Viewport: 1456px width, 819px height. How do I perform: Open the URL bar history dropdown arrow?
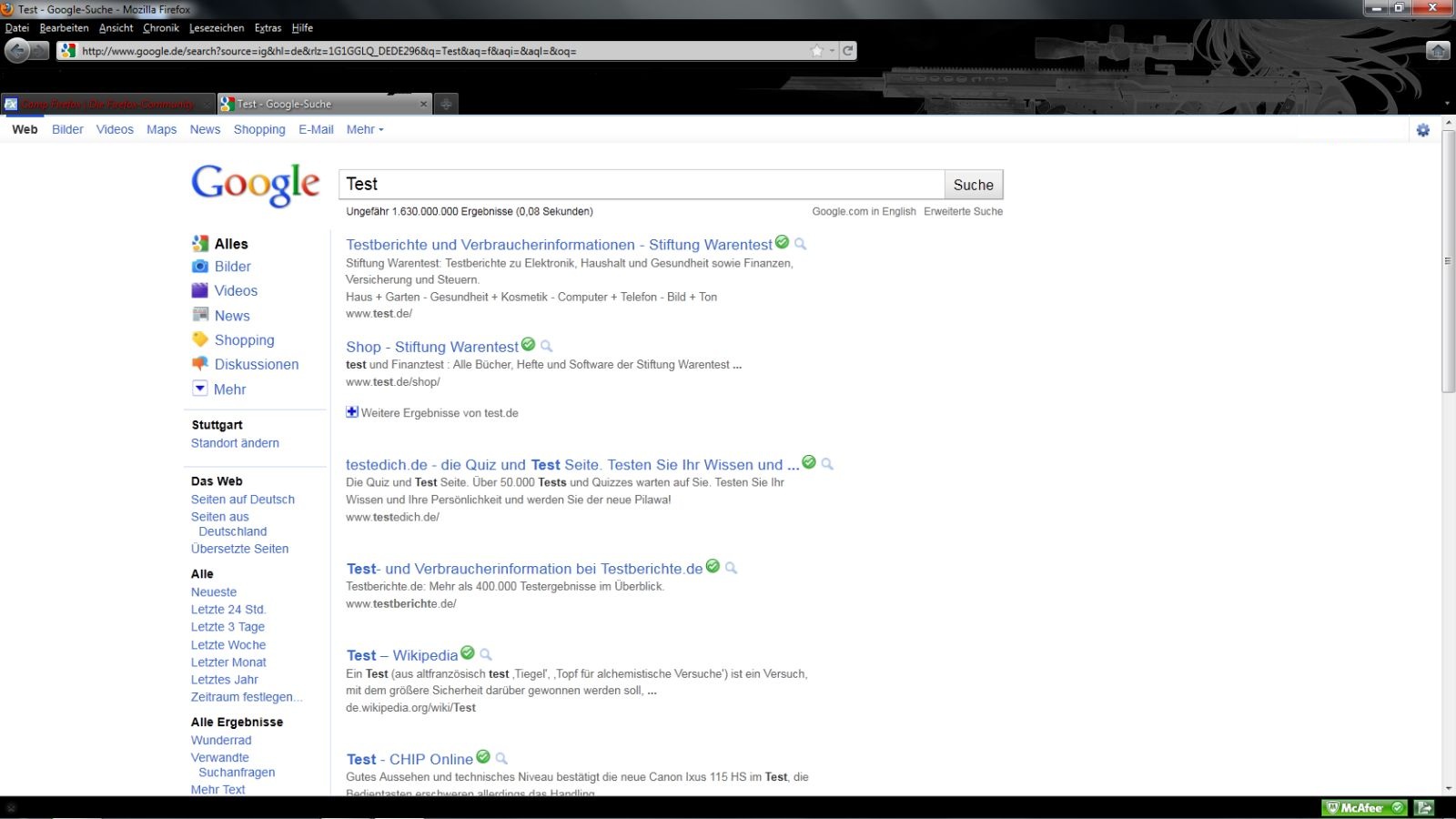click(x=832, y=51)
